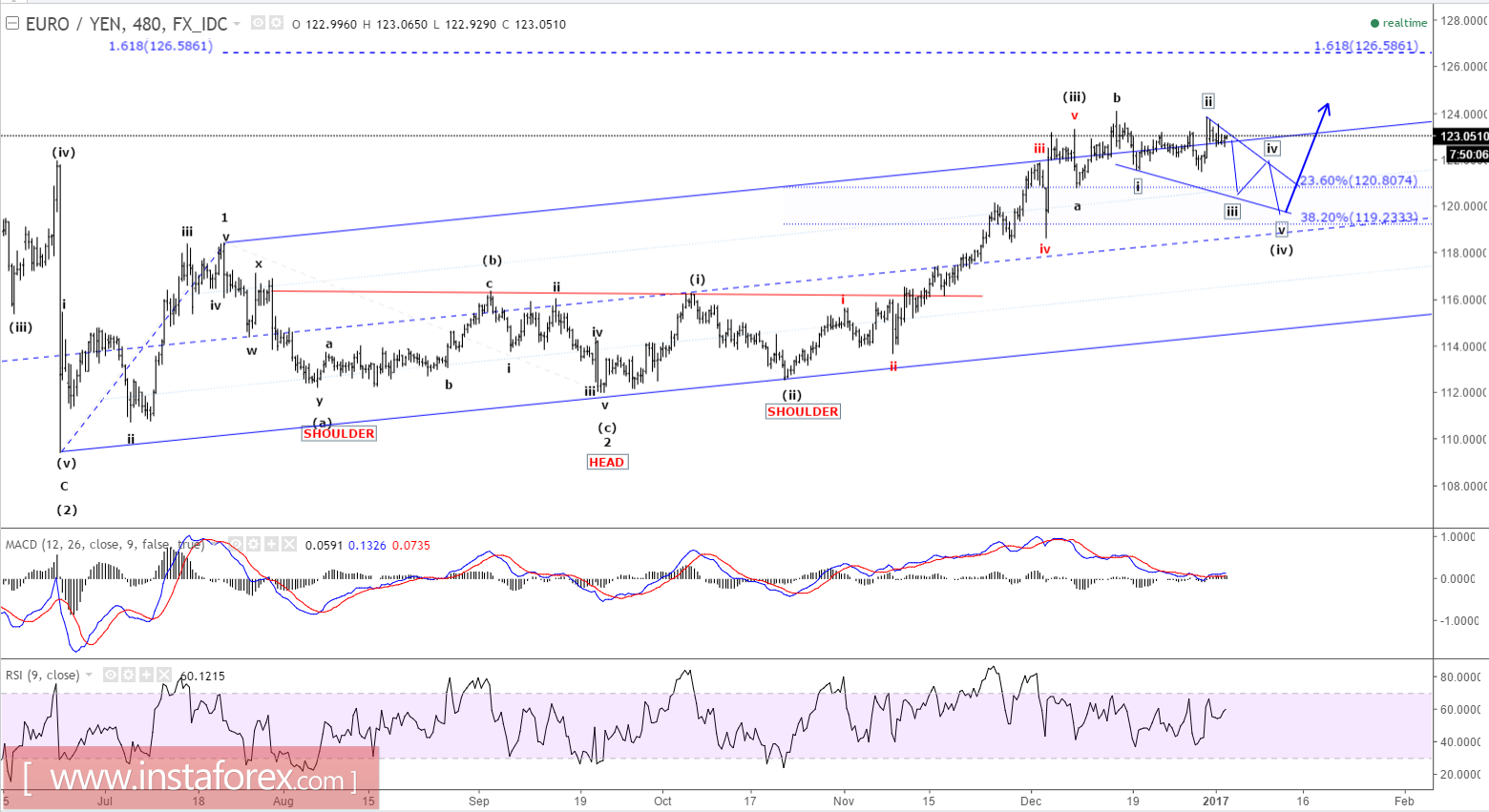This screenshot has height=812, width=1489.
Task: Collapse the chart legend with the minus box
Action: [x=11, y=23]
